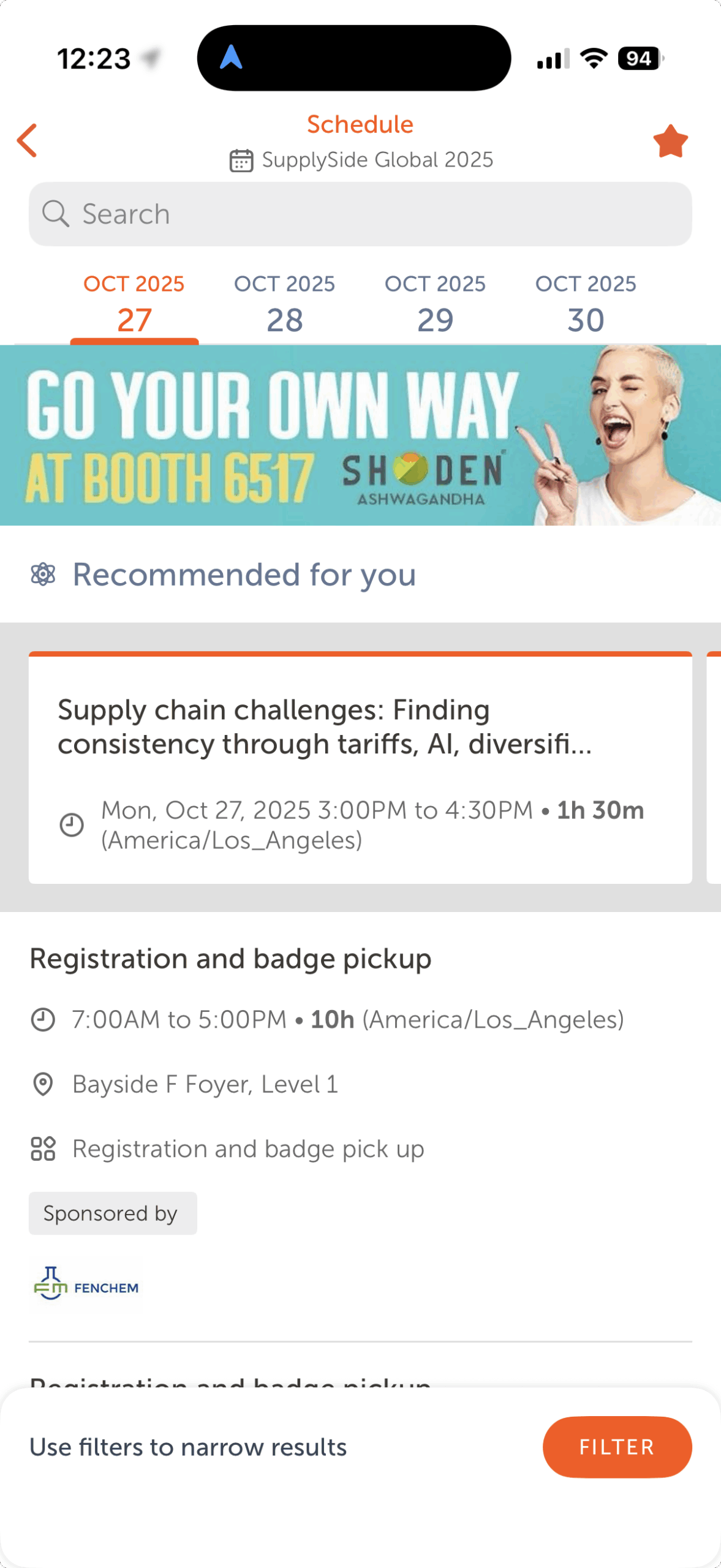Tap the location pin for Bayside F Foyer
Image resolution: width=721 pixels, height=1568 pixels.
43,1084
